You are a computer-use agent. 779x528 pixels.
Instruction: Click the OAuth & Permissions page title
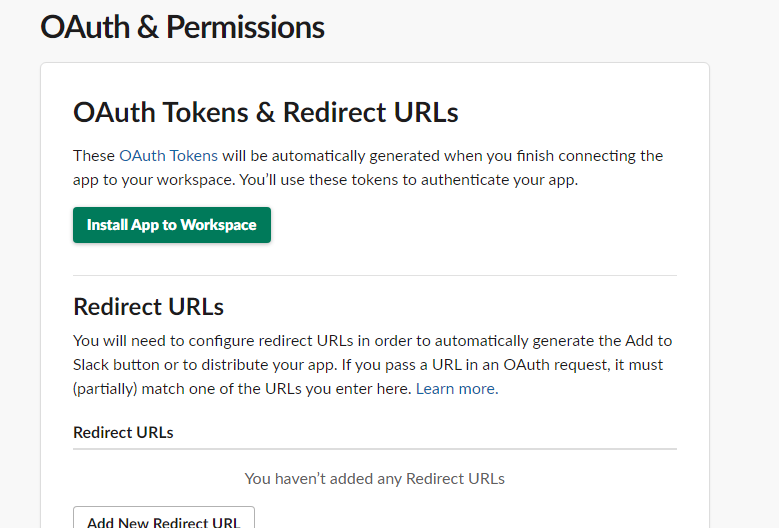point(182,27)
